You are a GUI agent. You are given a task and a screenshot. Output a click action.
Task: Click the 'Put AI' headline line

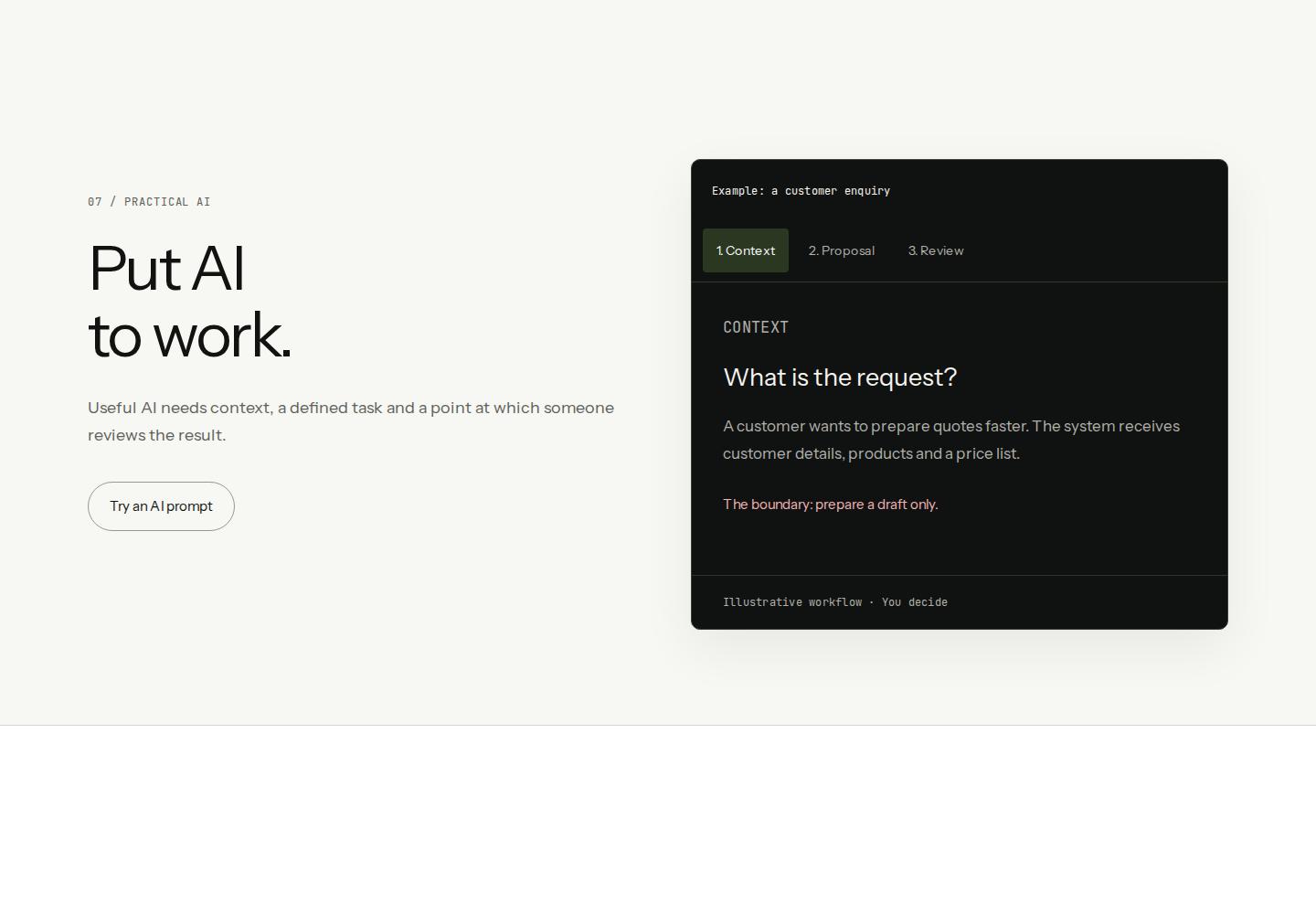pyautogui.click(x=166, y=269)
